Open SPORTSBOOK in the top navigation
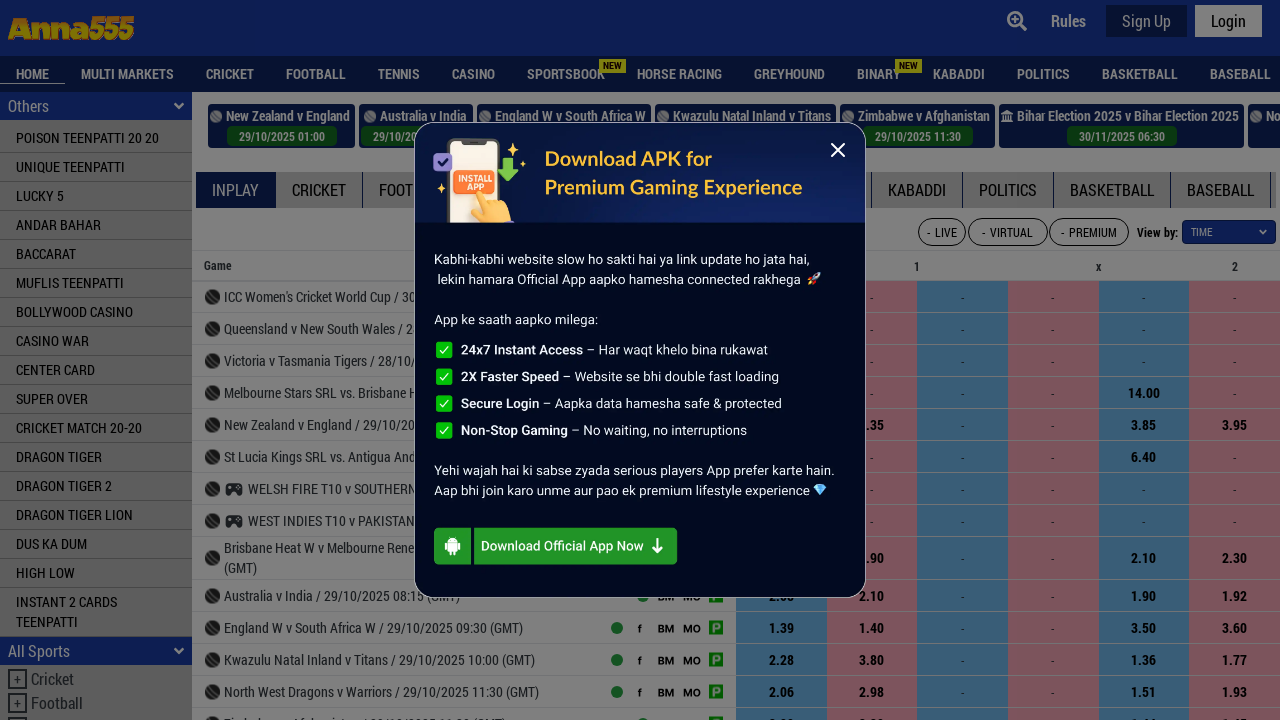This screenshot has height=720, width=1280. 566,74
